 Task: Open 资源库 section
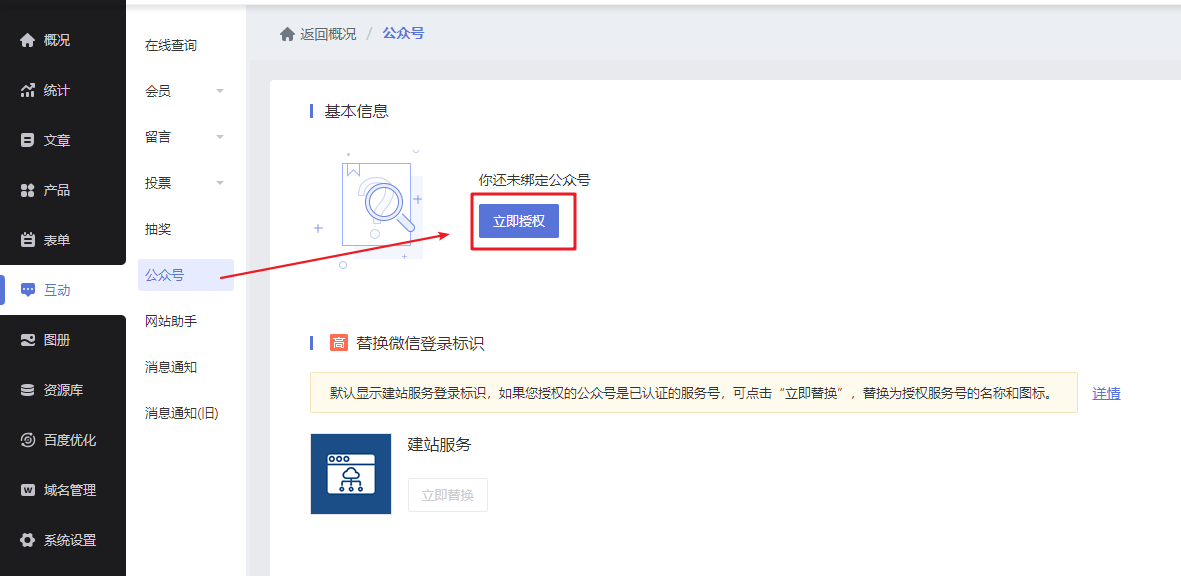pyautogui.click(x=63, y=390)
